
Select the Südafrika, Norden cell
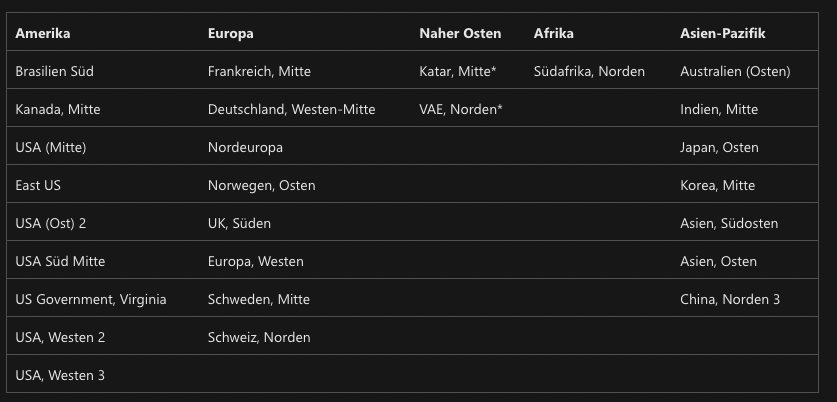tap(589, 71)
